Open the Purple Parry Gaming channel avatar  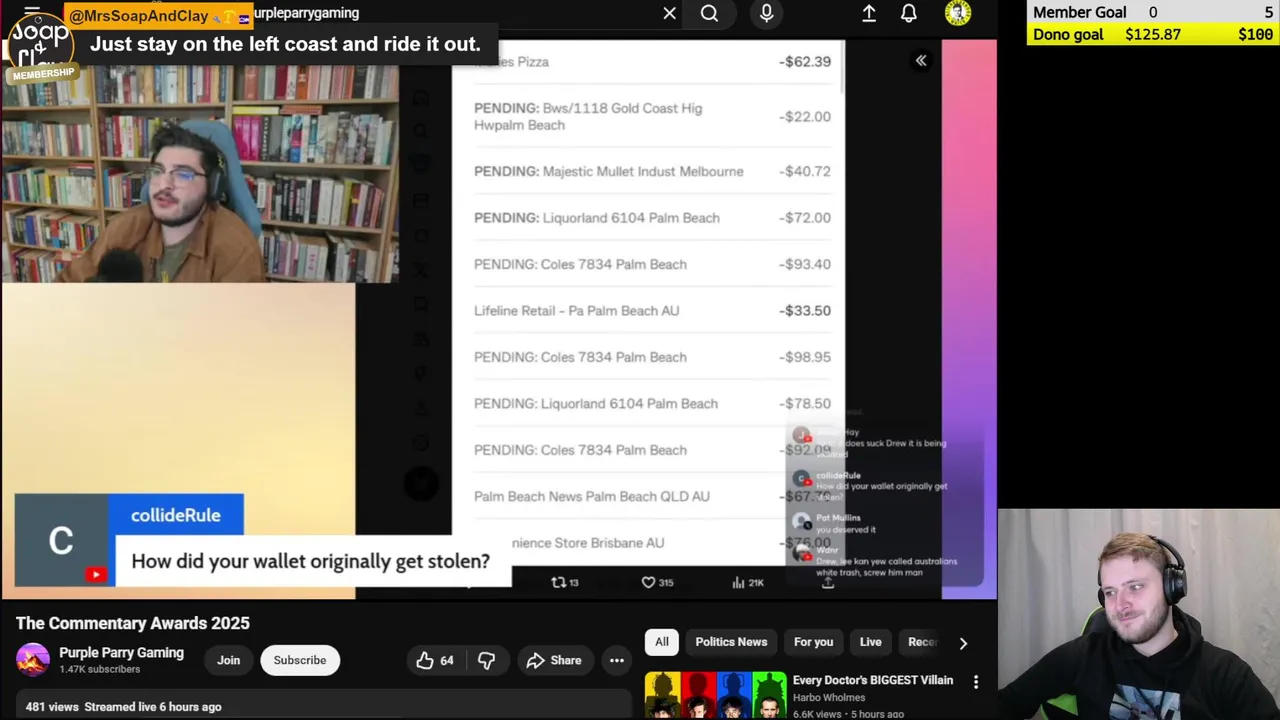pyautogui.click(x=32, y=660)
